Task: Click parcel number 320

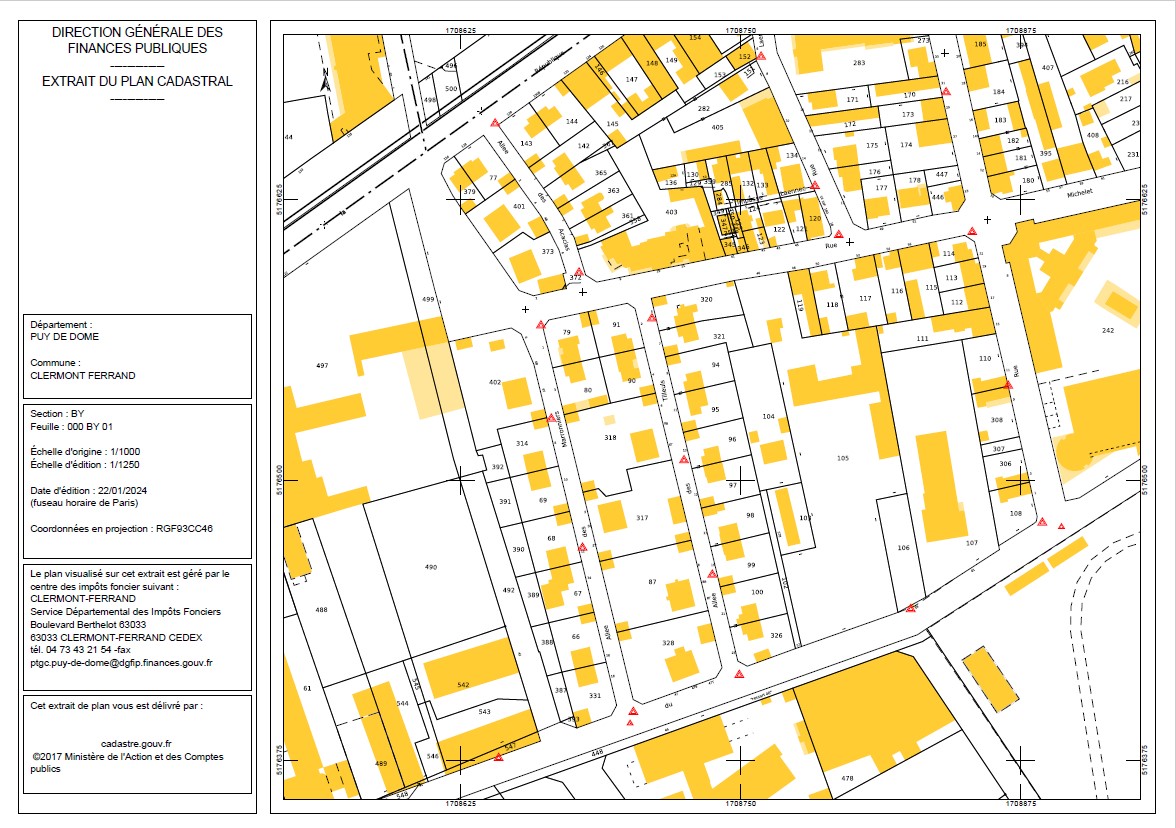Action: [x=706, y=299]
